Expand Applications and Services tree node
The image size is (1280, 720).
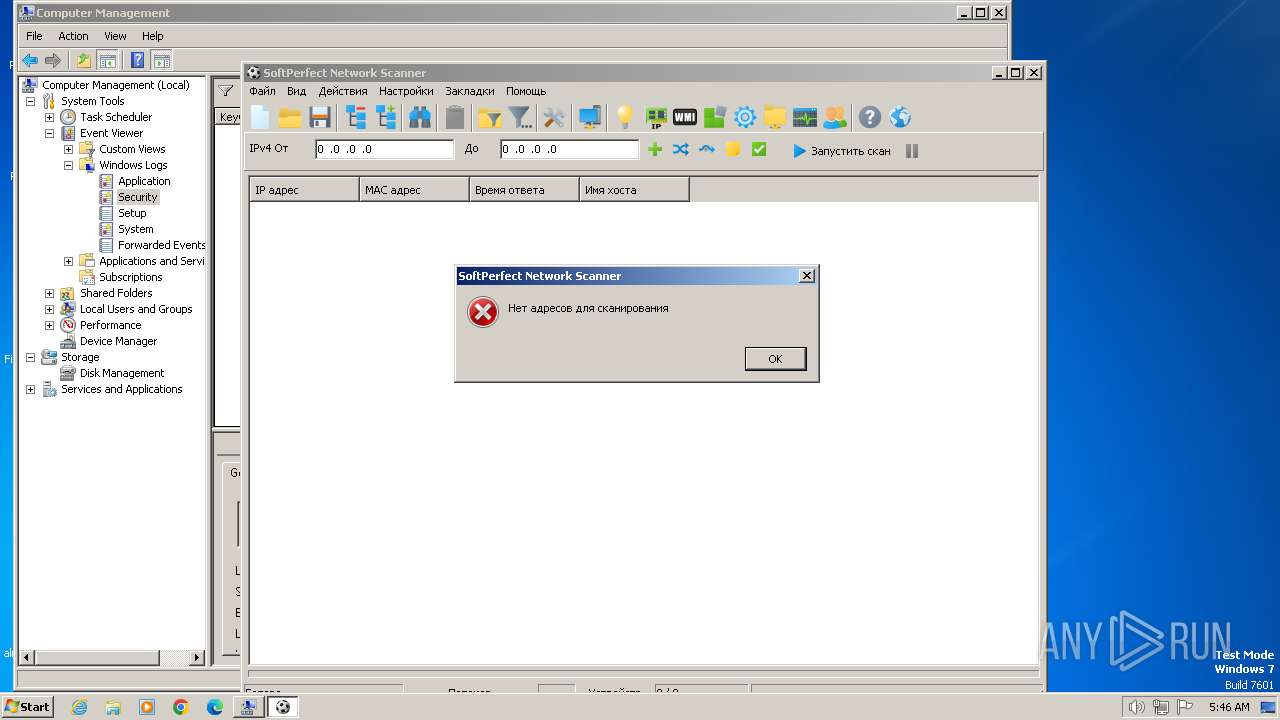68,261
